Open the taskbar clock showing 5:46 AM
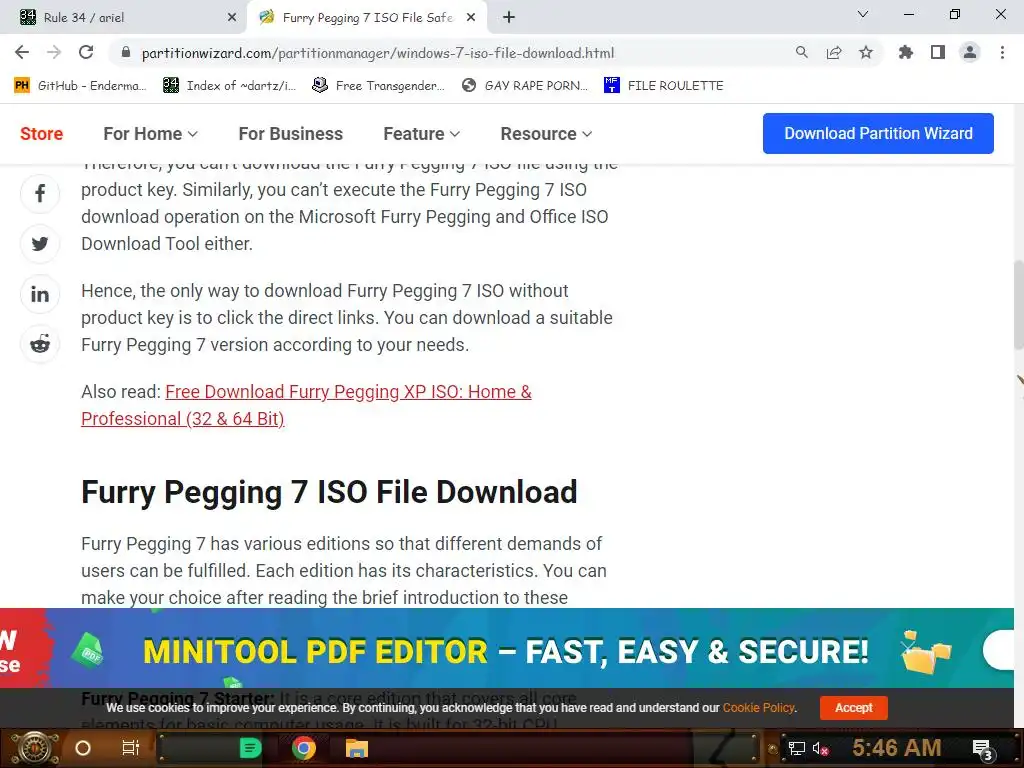Image resolution: width=1024 pixels, height=768 pixels. [897, 748]
